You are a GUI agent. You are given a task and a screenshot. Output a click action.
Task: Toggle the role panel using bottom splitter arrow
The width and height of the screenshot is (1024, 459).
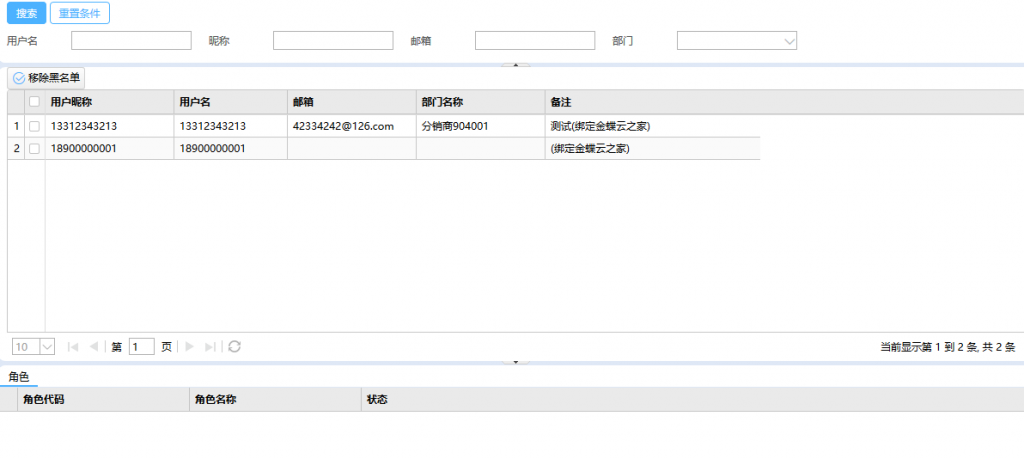point(516,362)
